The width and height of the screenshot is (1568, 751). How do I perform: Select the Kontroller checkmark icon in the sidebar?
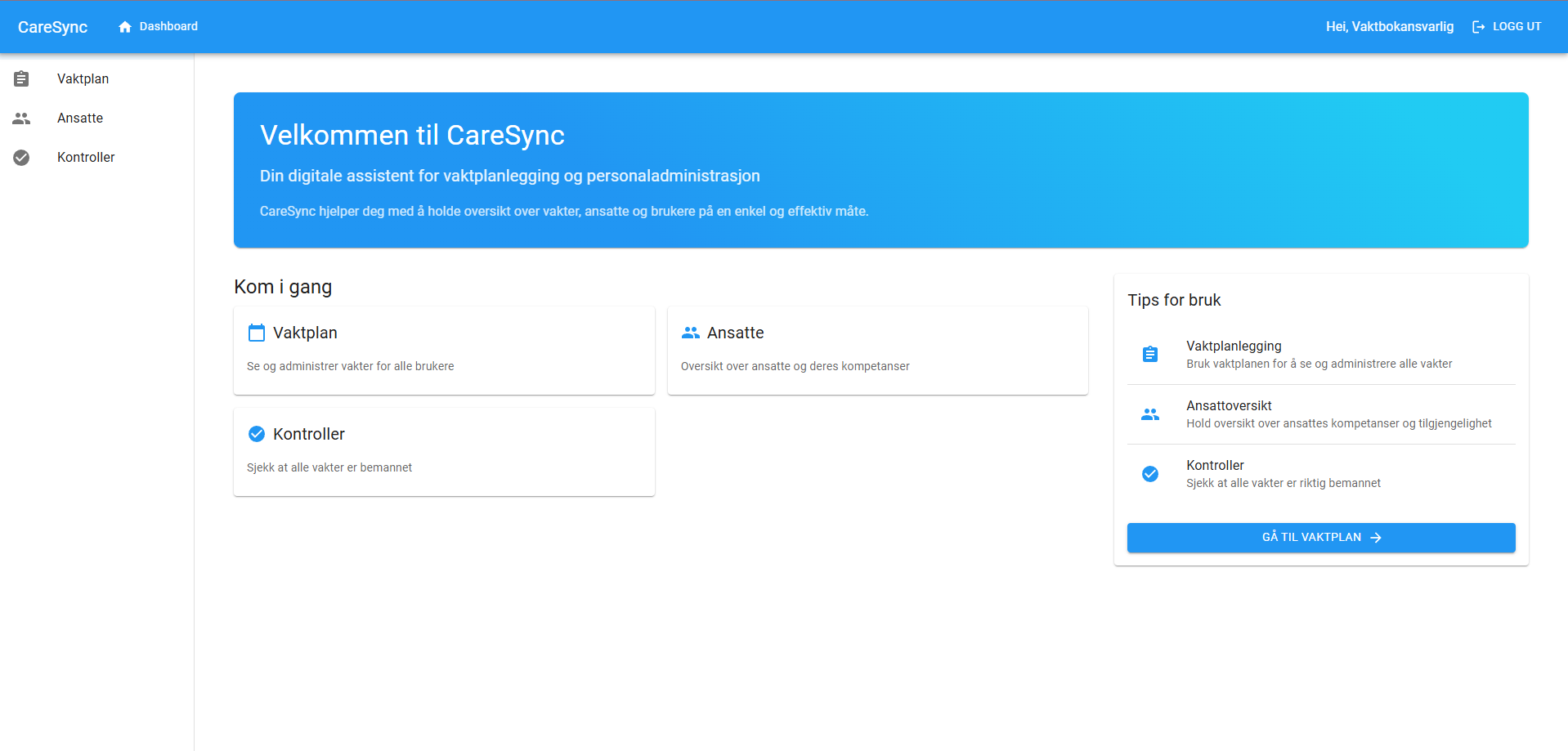click(21, 157)
